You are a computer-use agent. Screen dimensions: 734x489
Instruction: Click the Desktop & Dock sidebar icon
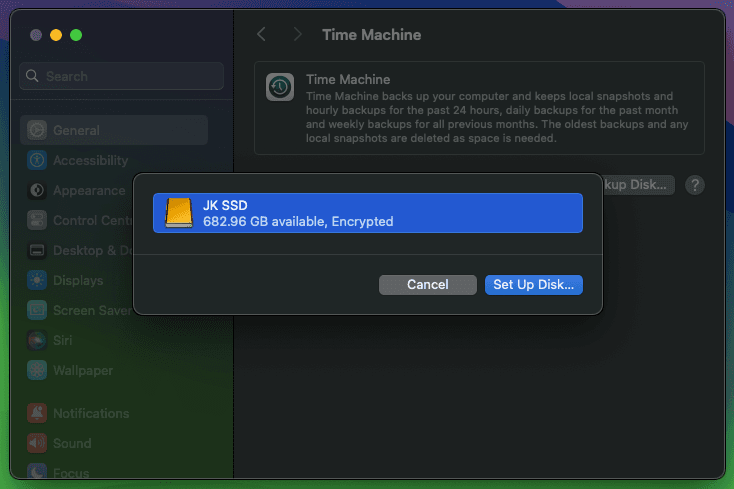tap(37, 250)
